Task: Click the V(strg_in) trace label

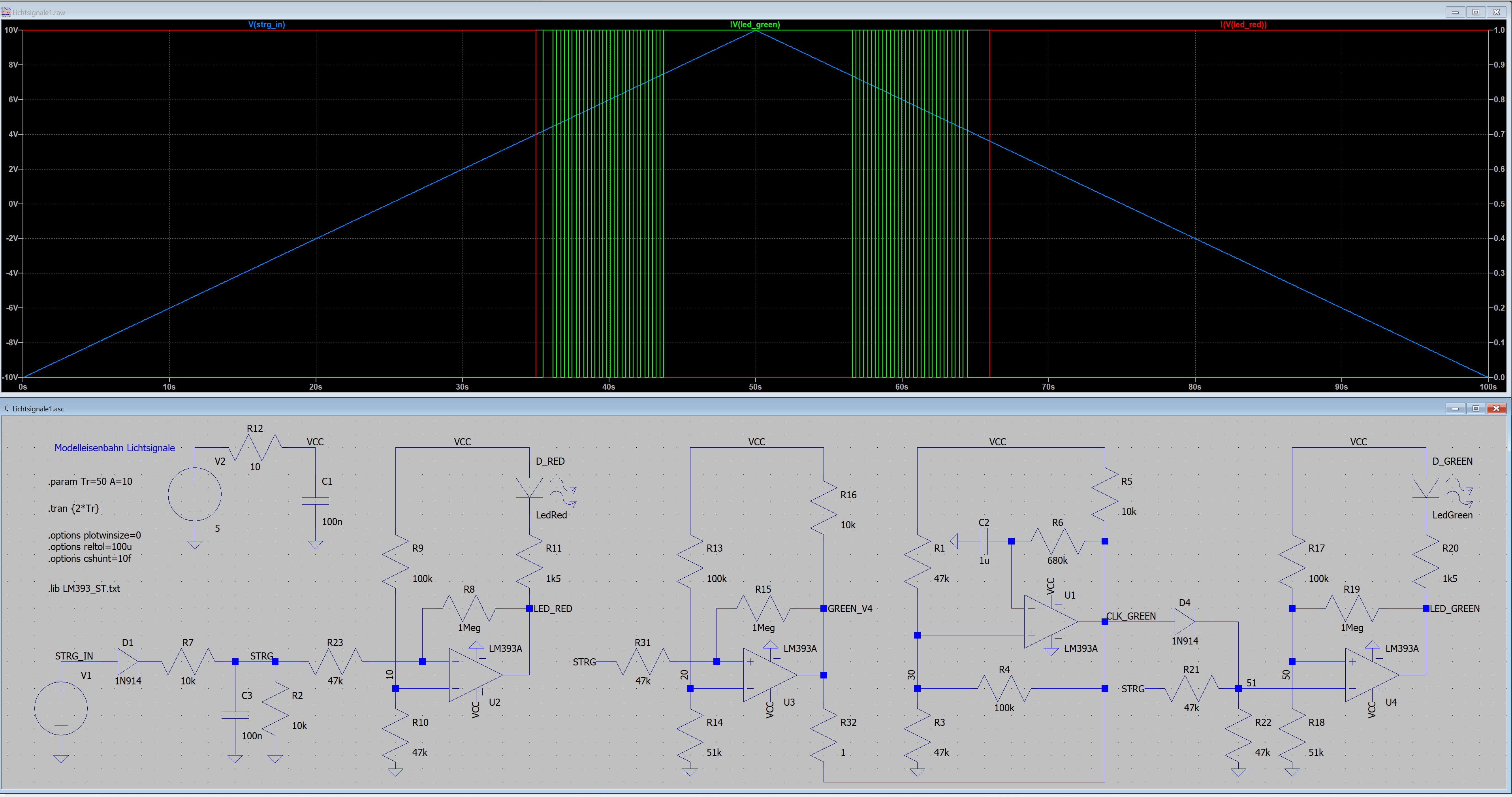Action: 267,24
